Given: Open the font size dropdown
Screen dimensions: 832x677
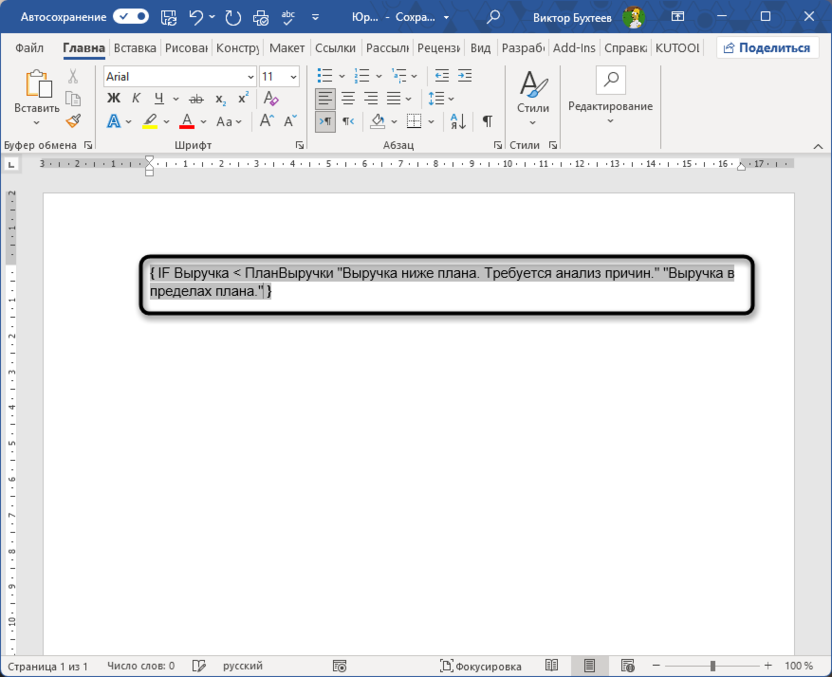Looking at the screenshot, I should [x=293, y=77].
